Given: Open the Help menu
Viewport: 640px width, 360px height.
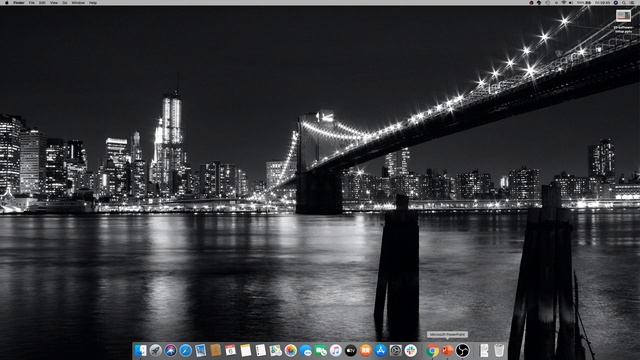Looking at the screenshot, I should (x=93, y=2).
